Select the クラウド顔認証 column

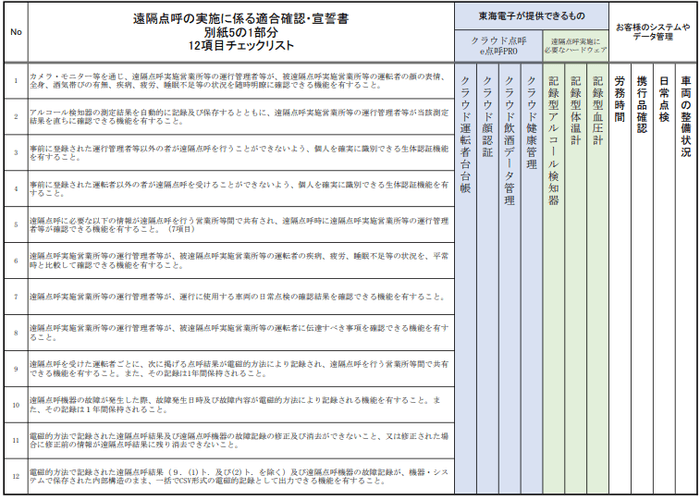488,278
